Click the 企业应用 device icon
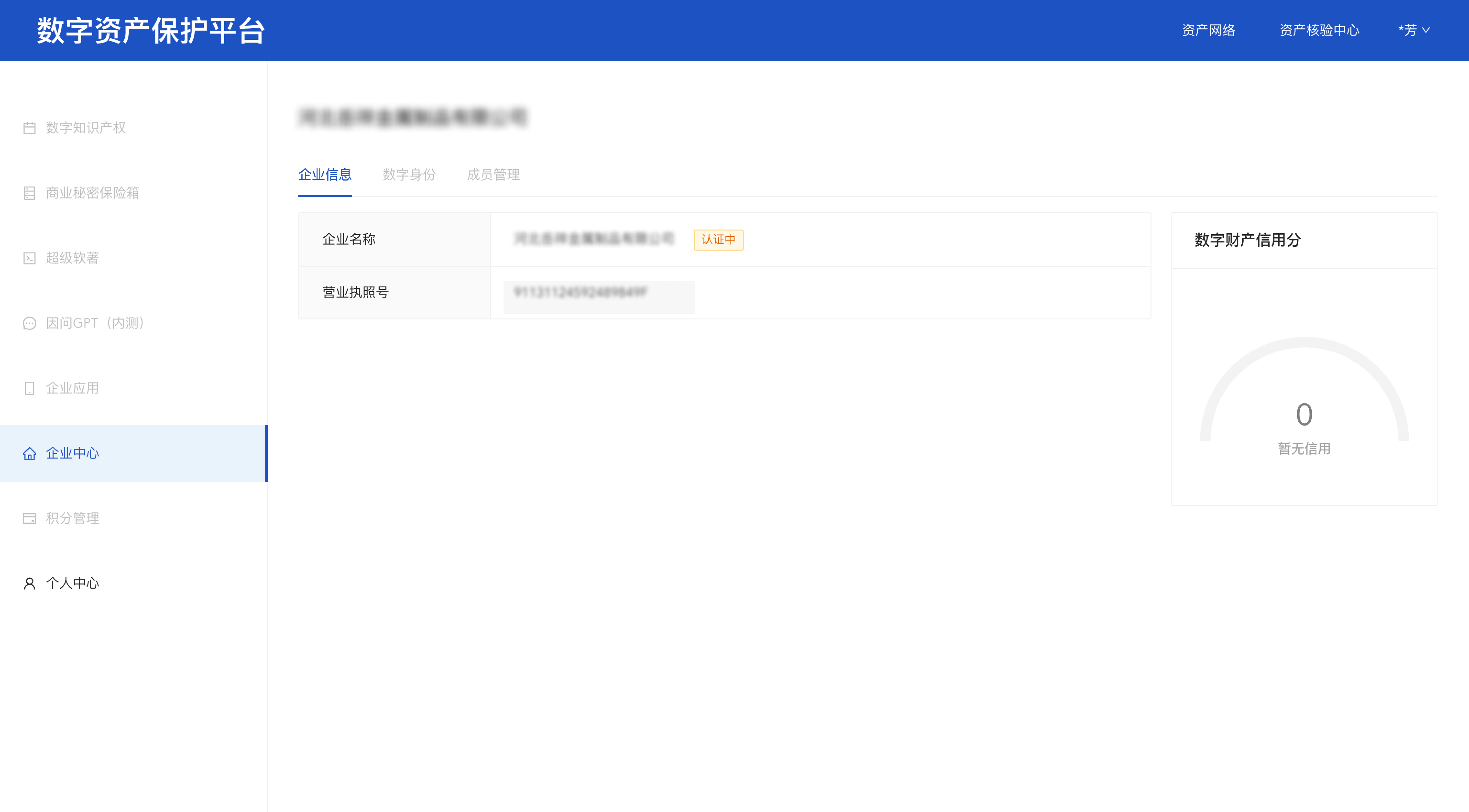 coord(30,388)
